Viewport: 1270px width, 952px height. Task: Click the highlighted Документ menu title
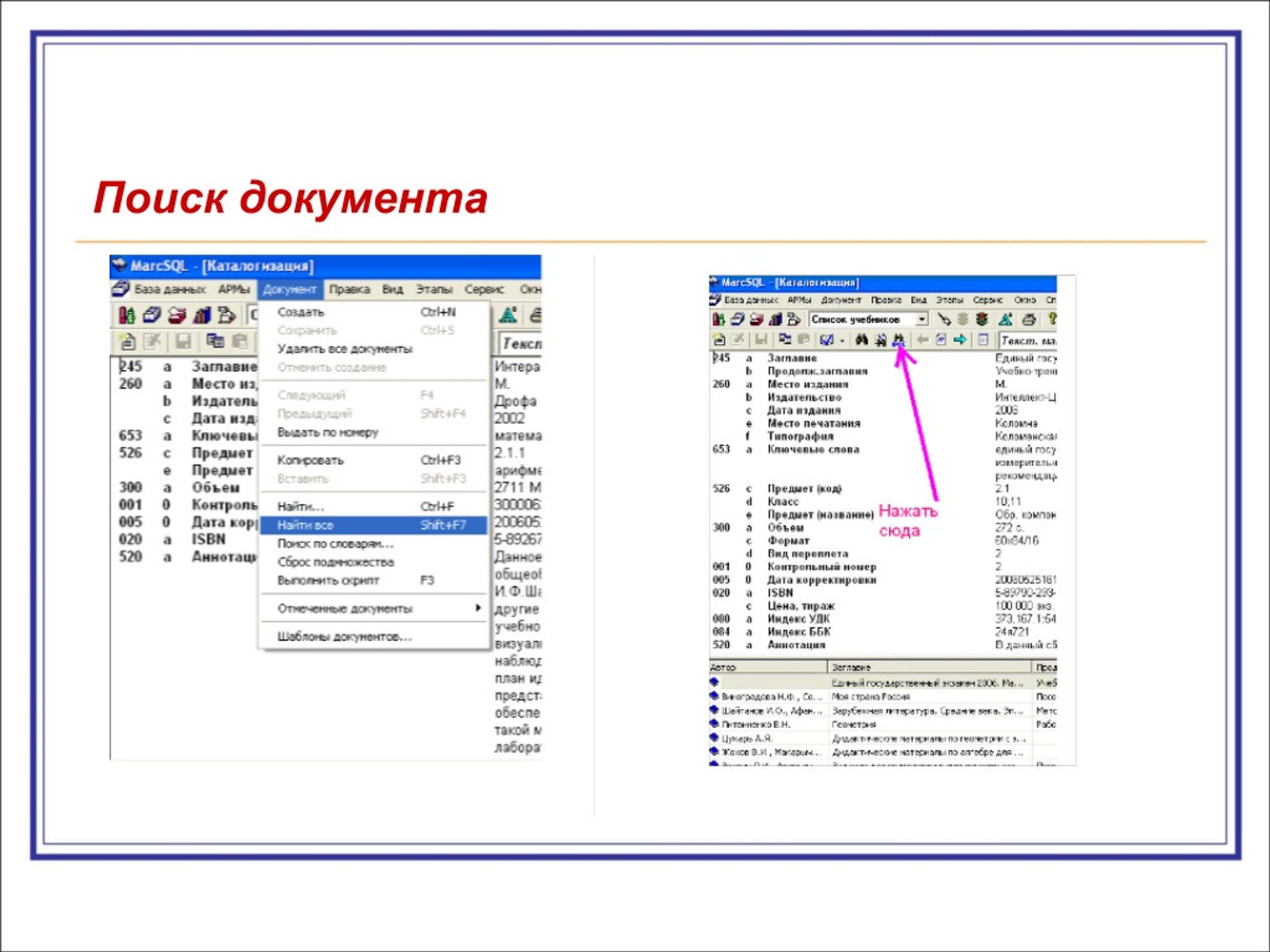tap(290, 289)
